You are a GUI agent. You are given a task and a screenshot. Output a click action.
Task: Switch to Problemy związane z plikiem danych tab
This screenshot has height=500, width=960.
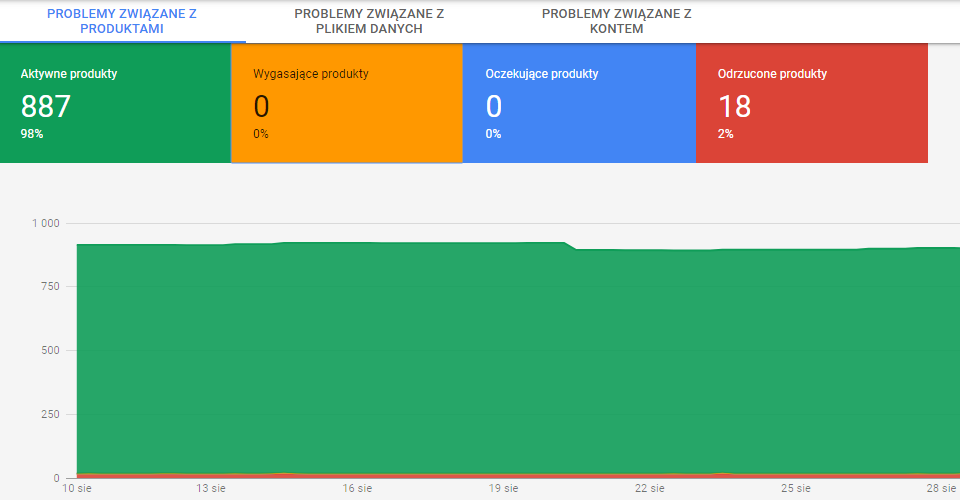(x=369, y=21)
